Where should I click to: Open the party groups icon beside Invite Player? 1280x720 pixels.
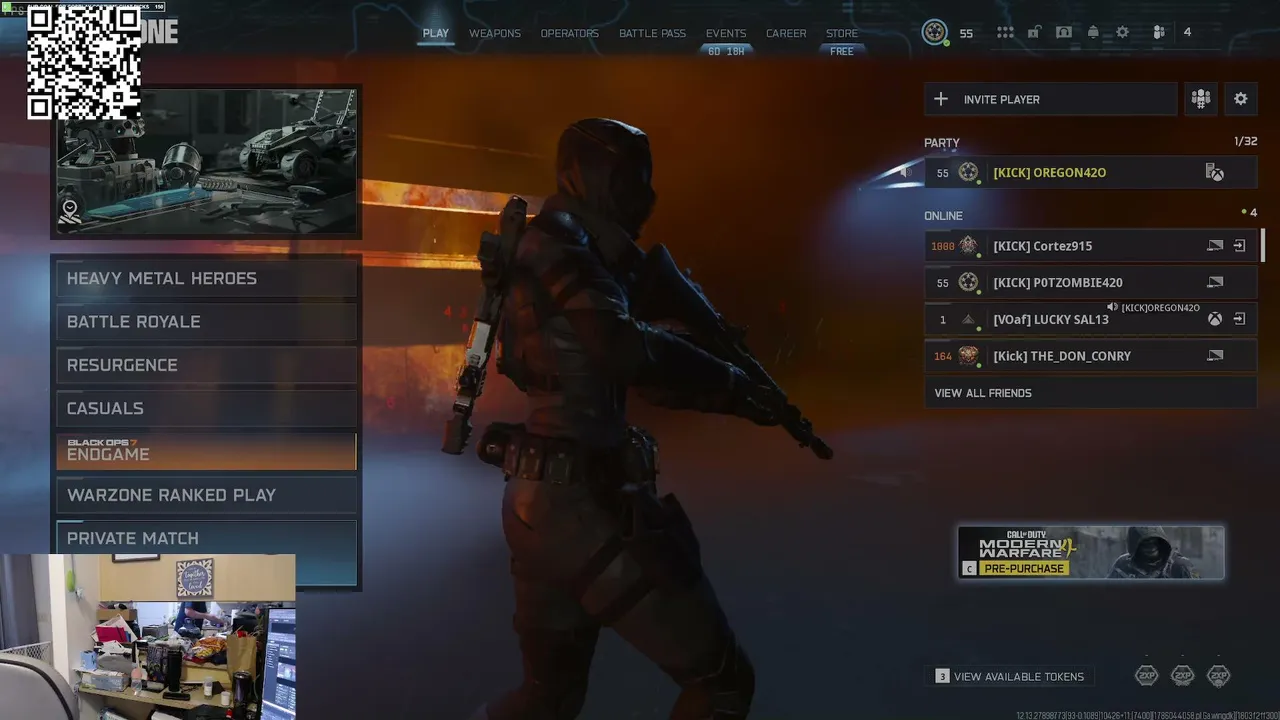[1201, 99]
